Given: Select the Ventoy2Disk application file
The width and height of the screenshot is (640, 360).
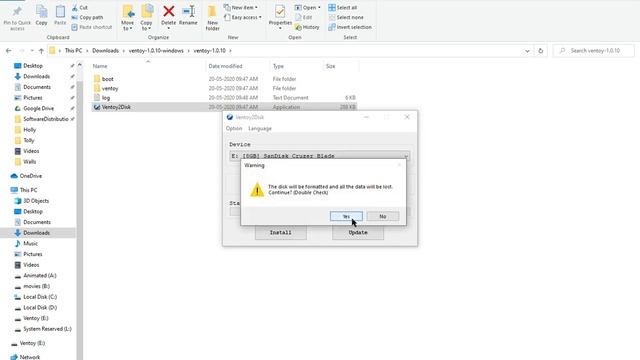Looking at the screenshot, I should click(x=116, y=107).
